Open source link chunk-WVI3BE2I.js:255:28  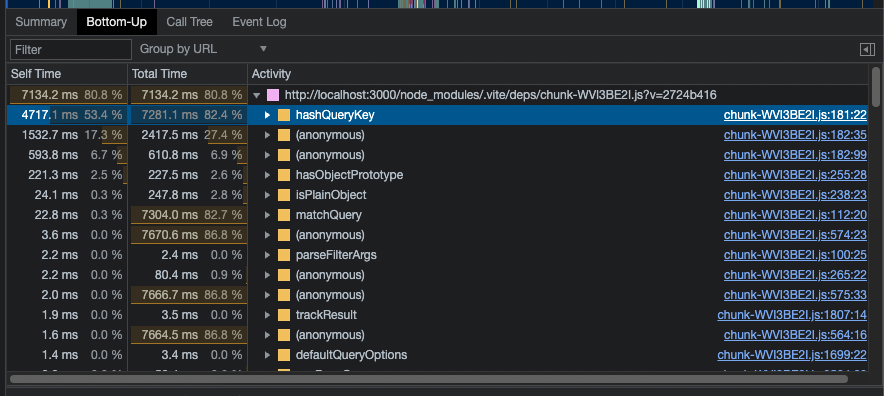pyautogui.click(x=795, y=175)
